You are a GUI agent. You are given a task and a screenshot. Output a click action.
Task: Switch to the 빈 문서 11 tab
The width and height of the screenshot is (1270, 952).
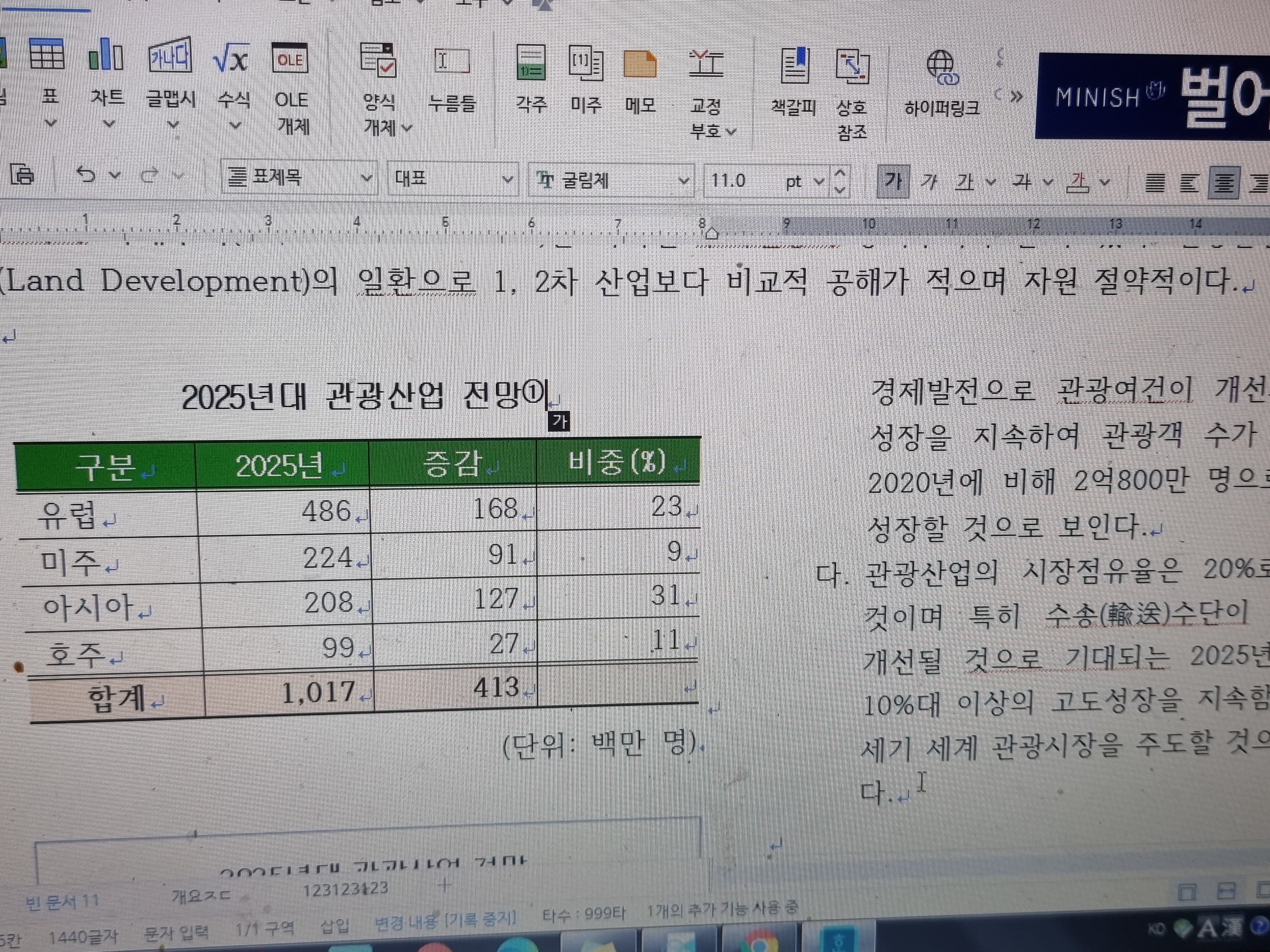[61, 902]
